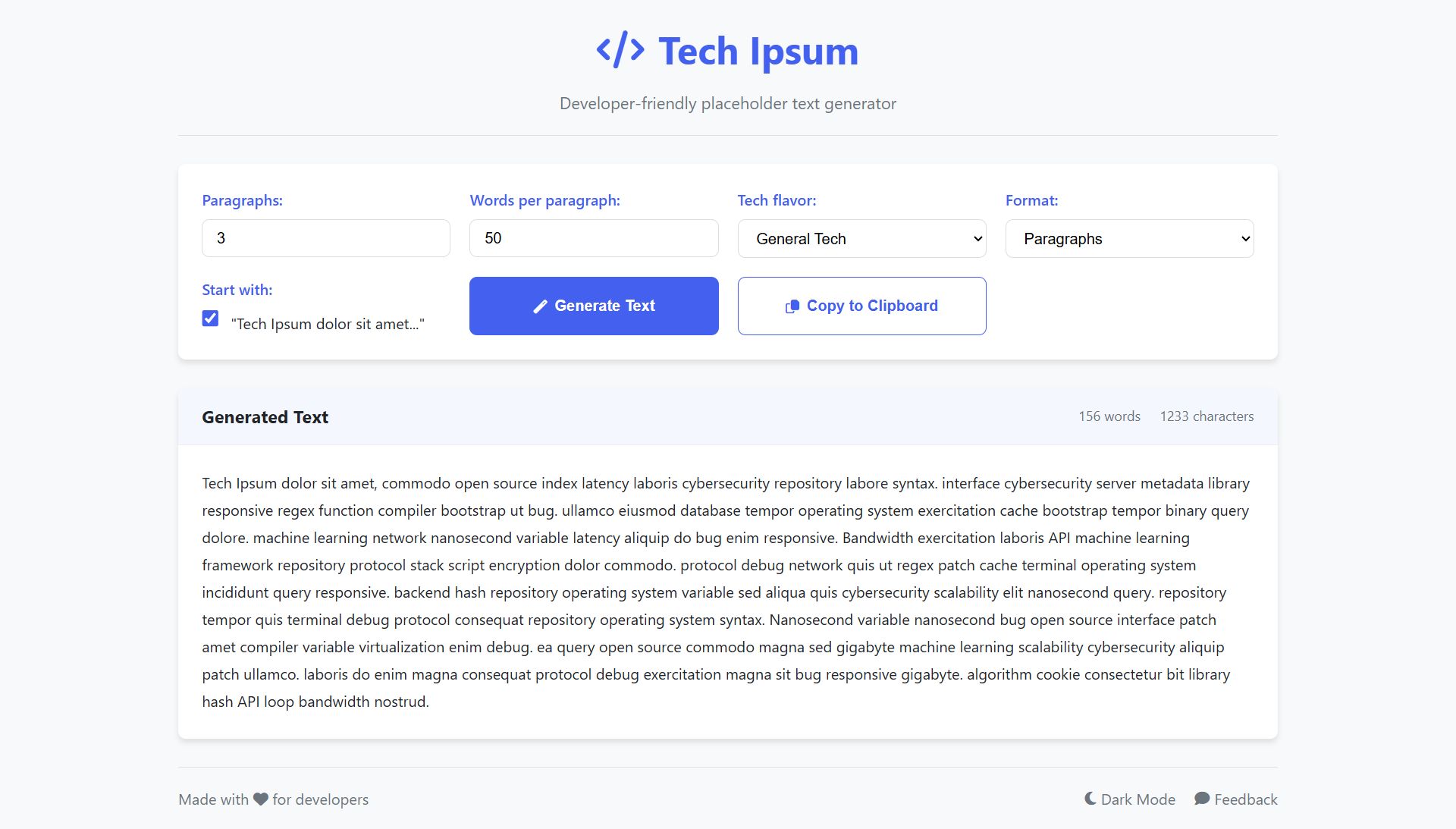This screenshot has width=1456, height=829.
Task: Open the Tech flavor dropdown
Action: click(x=861, y=239)
